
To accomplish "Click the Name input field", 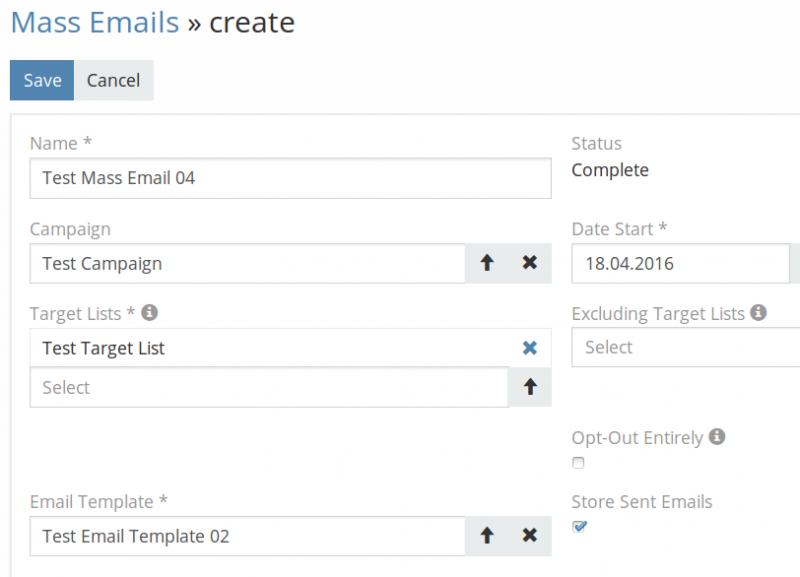I will [x=290, y=178].
